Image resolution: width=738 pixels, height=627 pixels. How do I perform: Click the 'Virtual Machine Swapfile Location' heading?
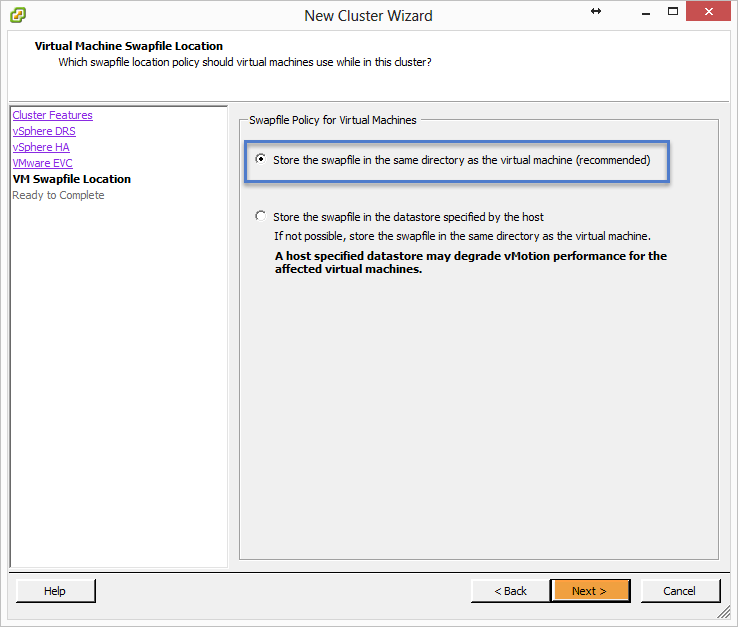pyautogui.click(x=128, y=46)
